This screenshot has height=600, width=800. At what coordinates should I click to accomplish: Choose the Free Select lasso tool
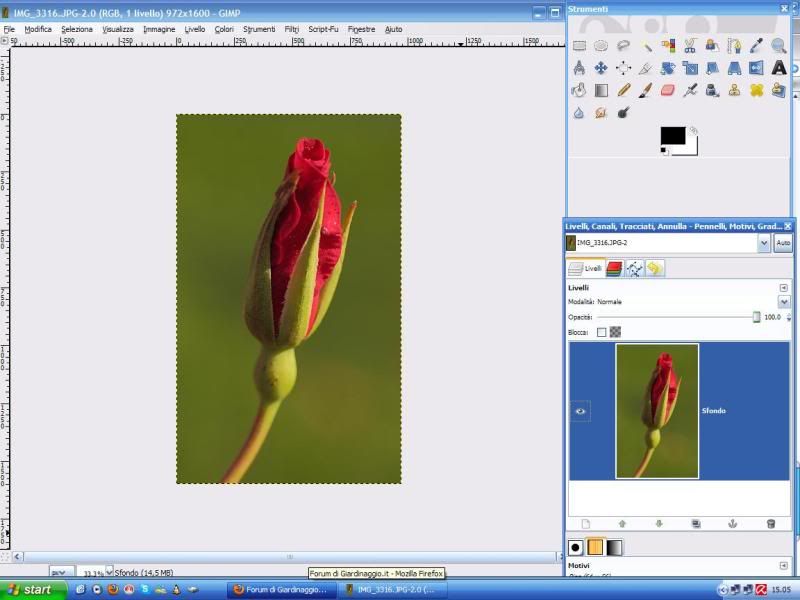(623, 46)
